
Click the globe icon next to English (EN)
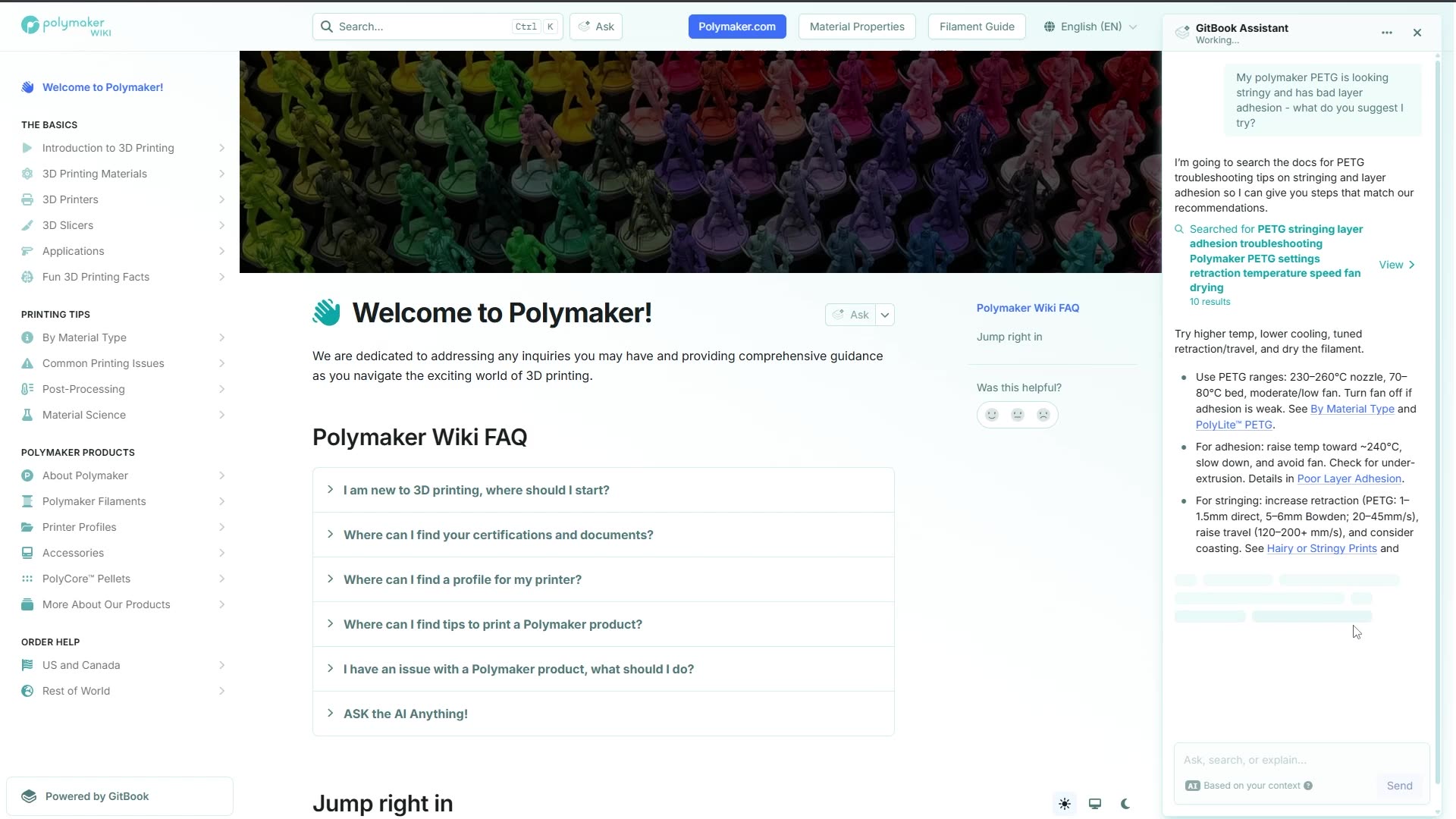coord(1049,26)
